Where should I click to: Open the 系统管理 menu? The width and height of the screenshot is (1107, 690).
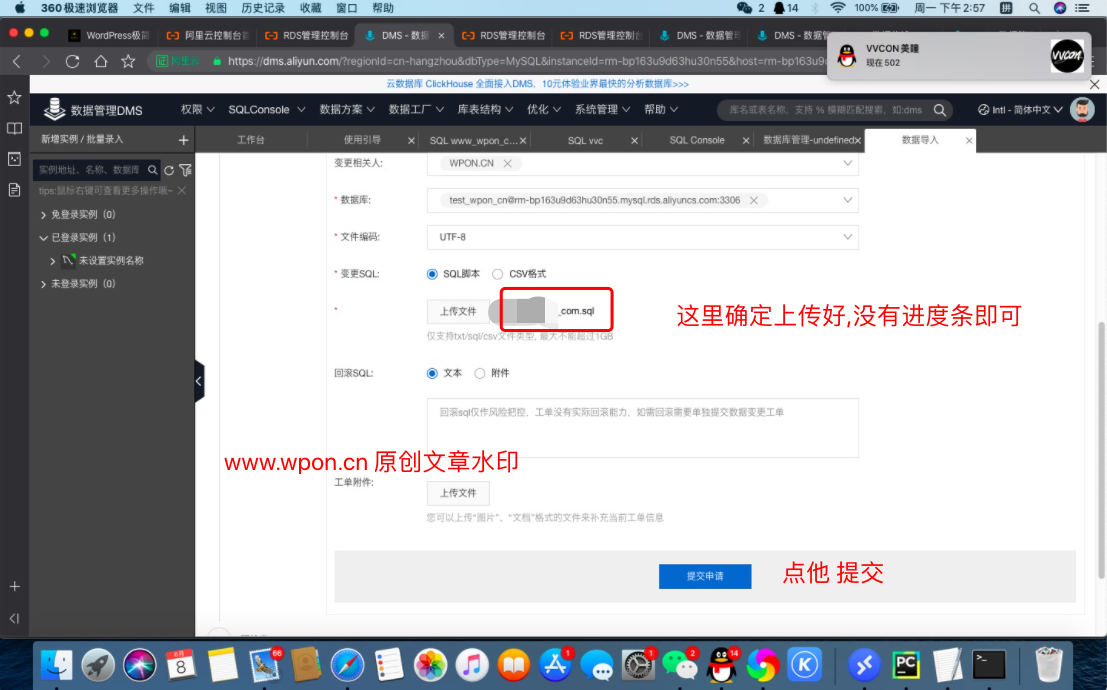(602, 109)
